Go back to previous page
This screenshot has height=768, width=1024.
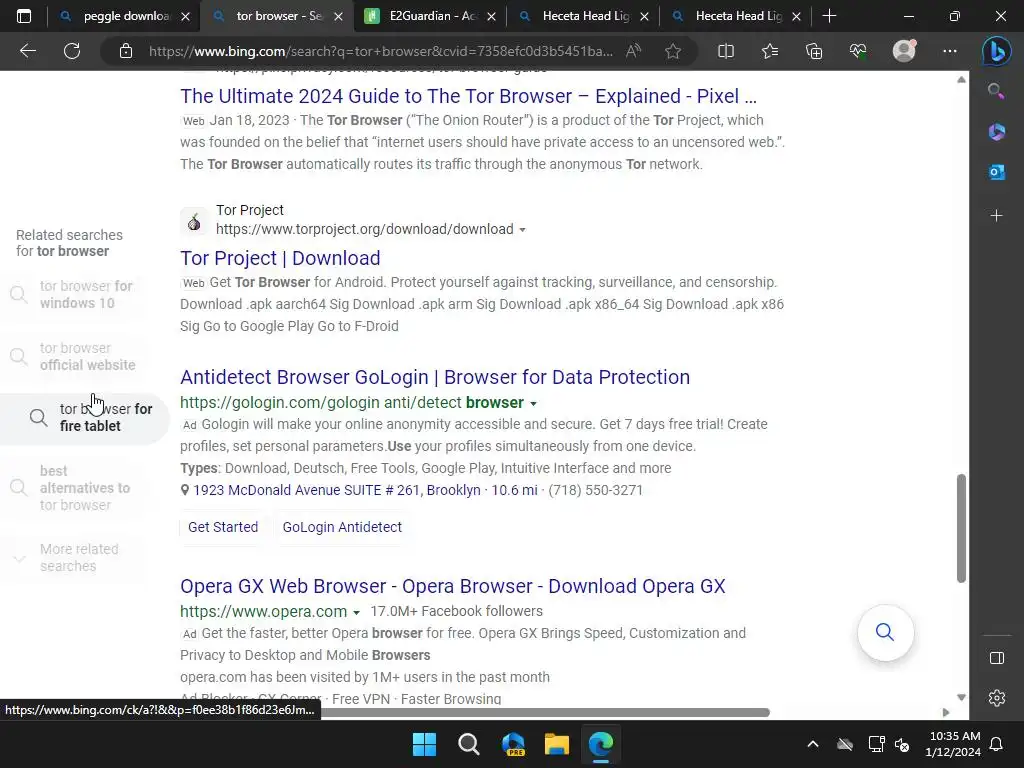click(27, 51)
